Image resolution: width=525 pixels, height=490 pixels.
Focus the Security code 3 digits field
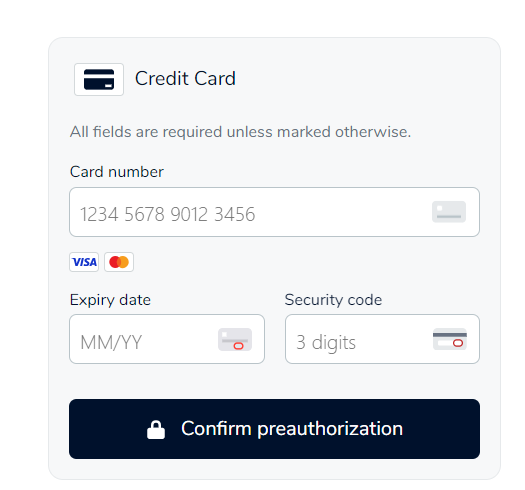(x=382, y=339)
